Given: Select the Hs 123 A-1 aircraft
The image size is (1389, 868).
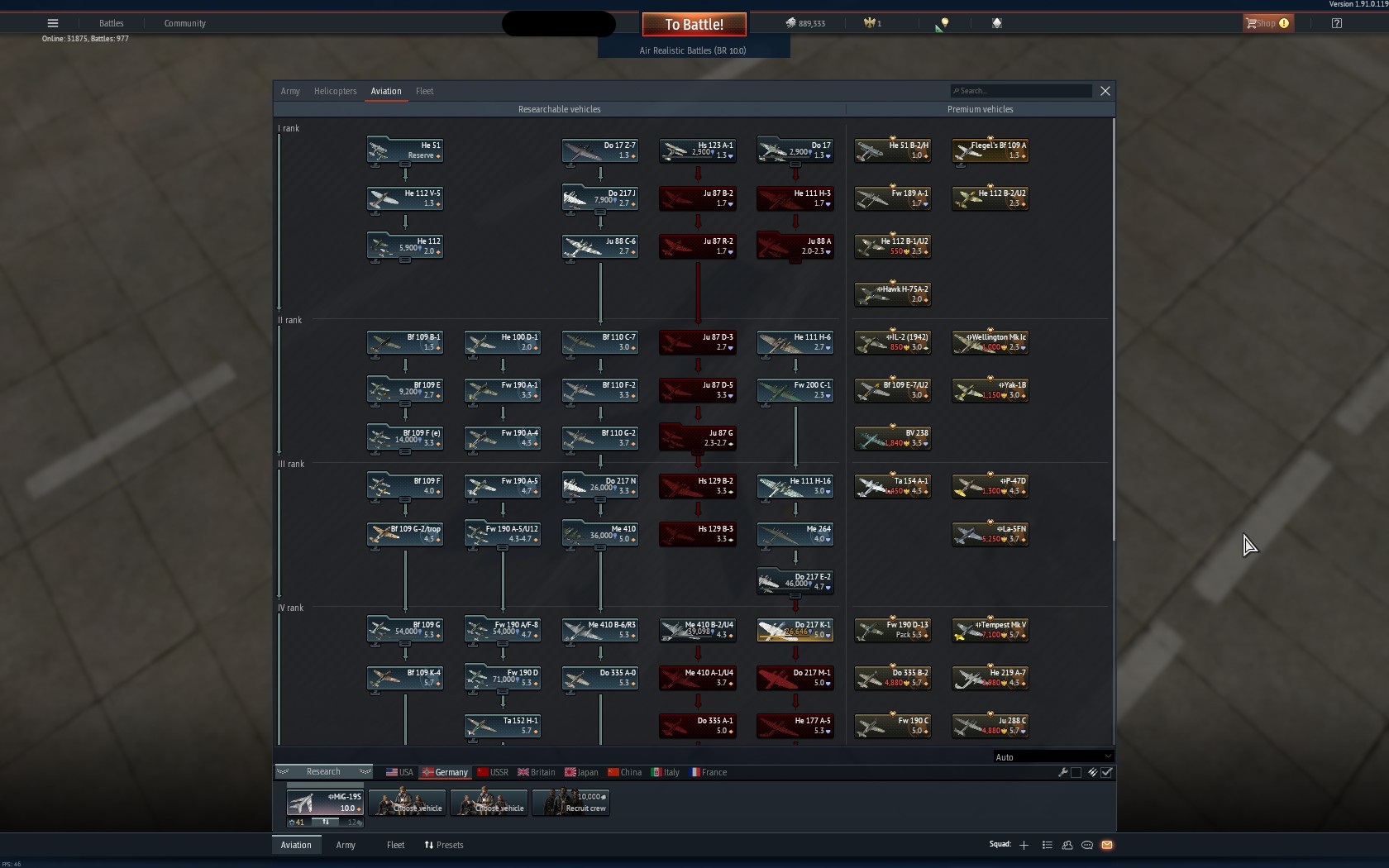Looking at the screenshot, I should pyautogui.click(x=698, y=150).
